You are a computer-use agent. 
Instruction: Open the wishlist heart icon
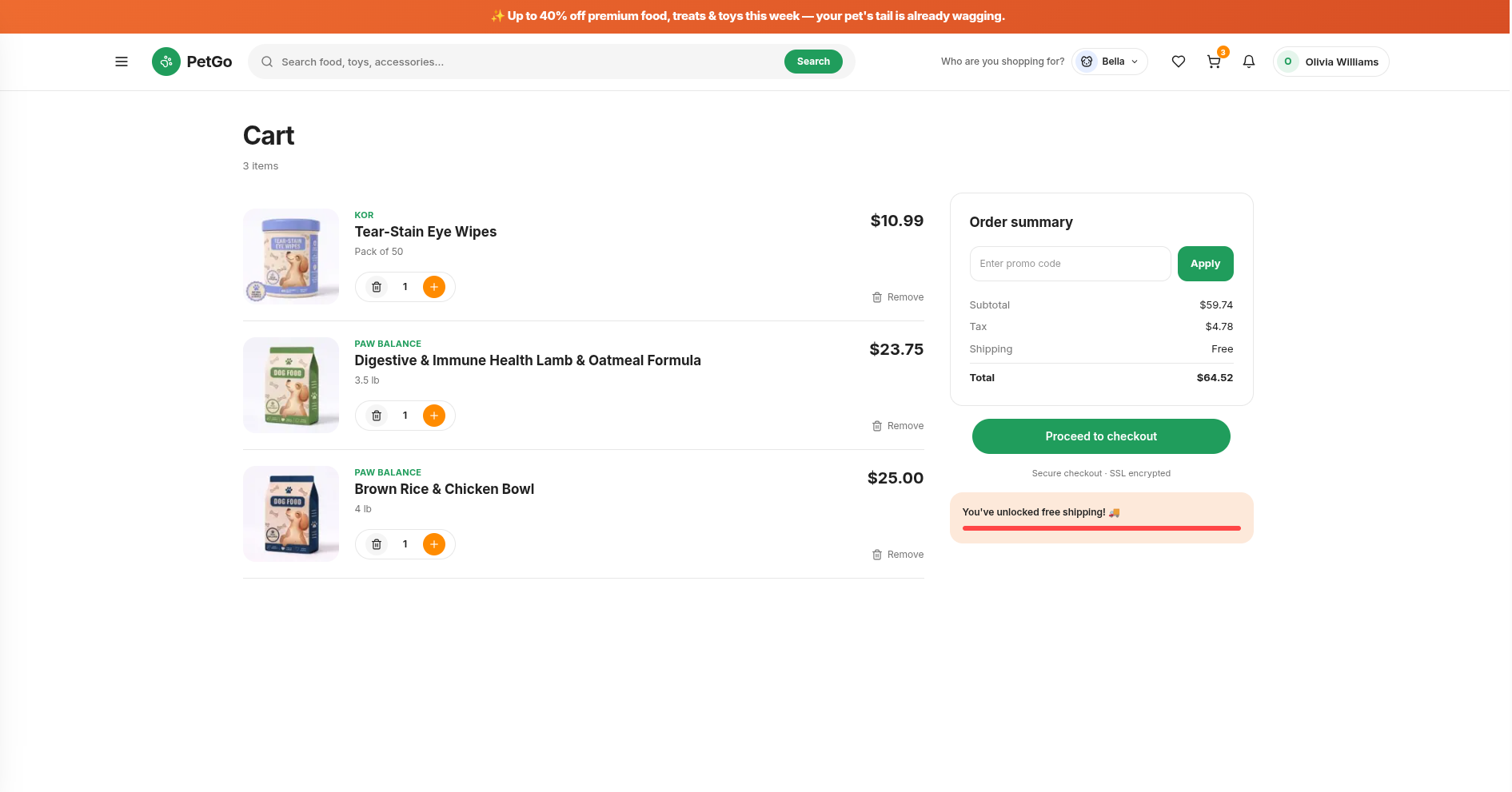[x=1179, y=62]
